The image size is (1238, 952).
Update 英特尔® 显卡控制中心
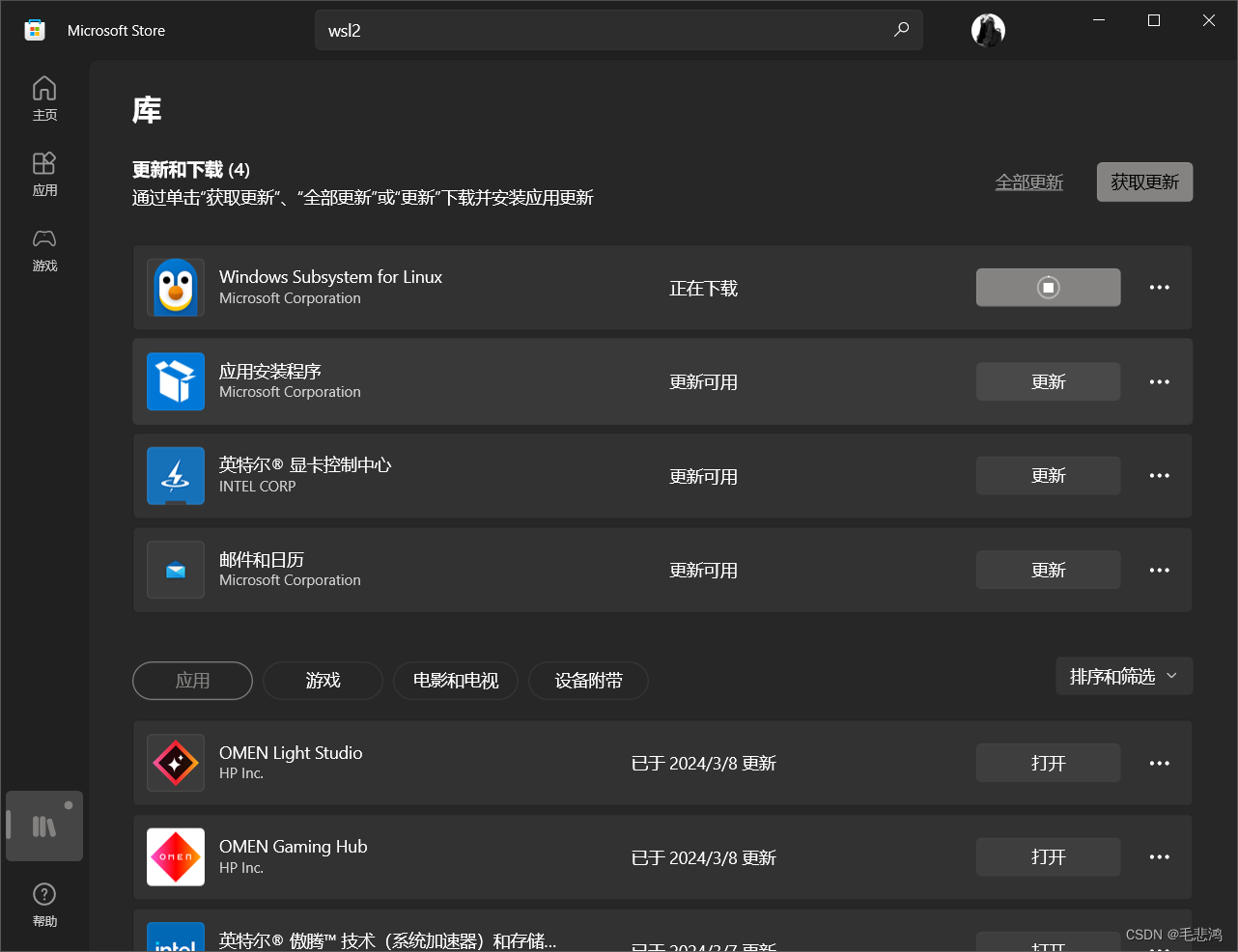click(1048, 475)
